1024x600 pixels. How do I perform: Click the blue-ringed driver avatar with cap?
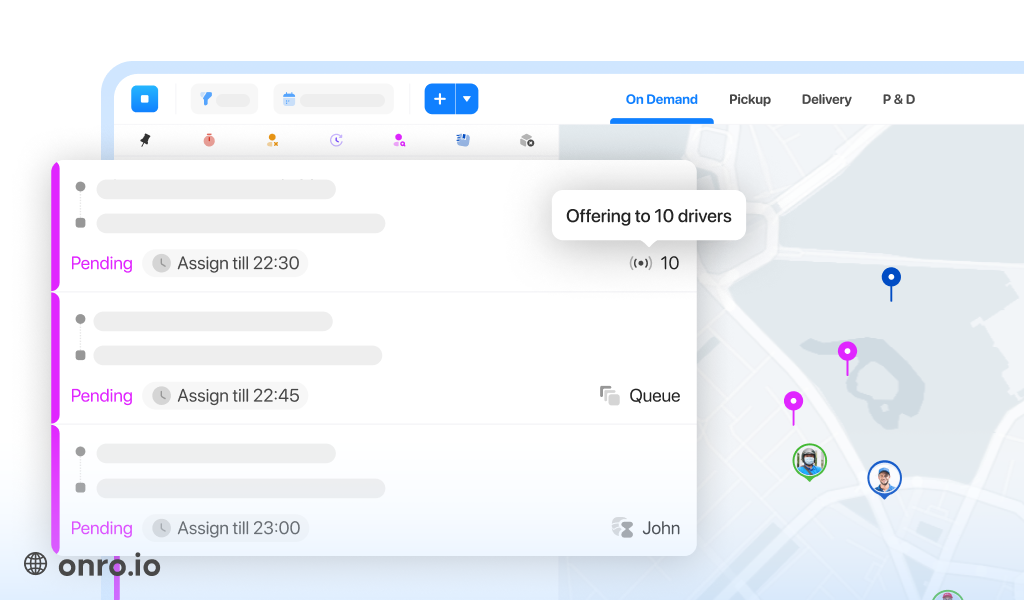tap(884, 479)
